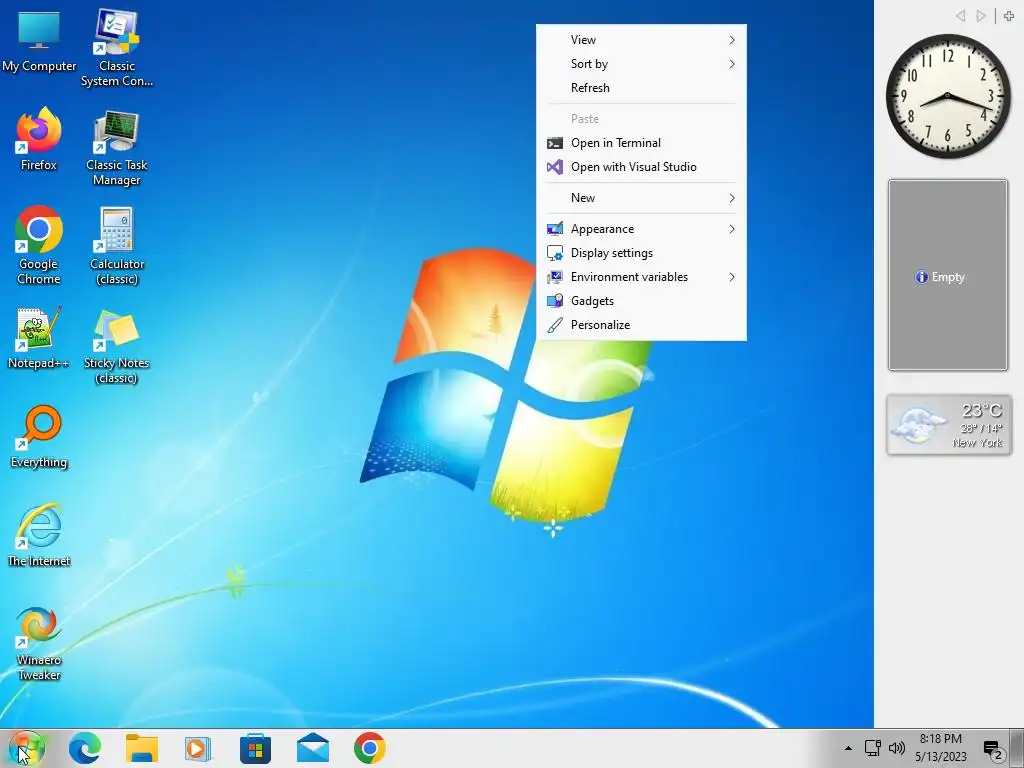This screenshot has height=768, width=1024.
Task: Open the Mail app from taskbar
Action: 313,748
